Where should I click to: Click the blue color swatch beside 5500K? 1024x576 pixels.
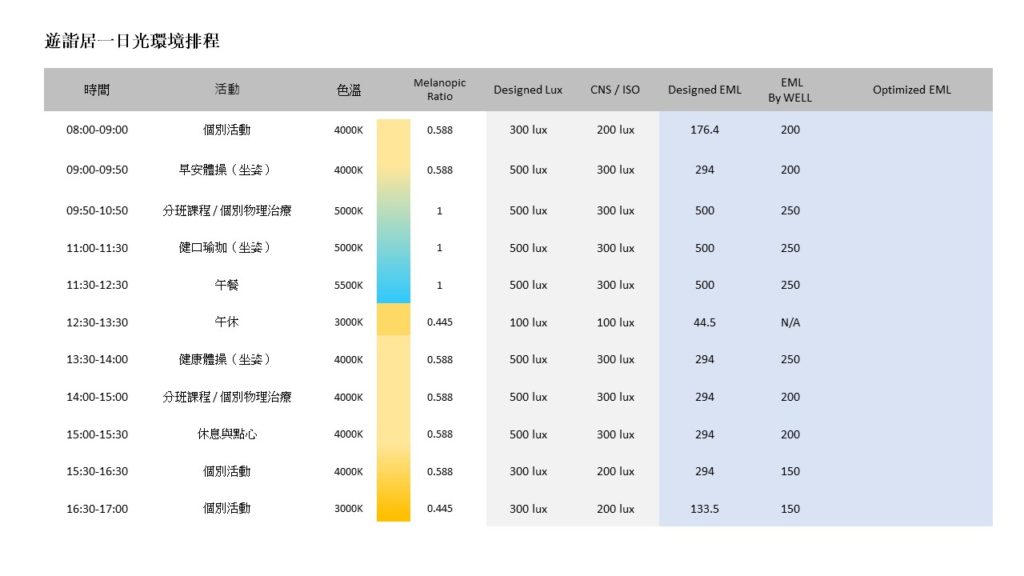pos(393,285)
